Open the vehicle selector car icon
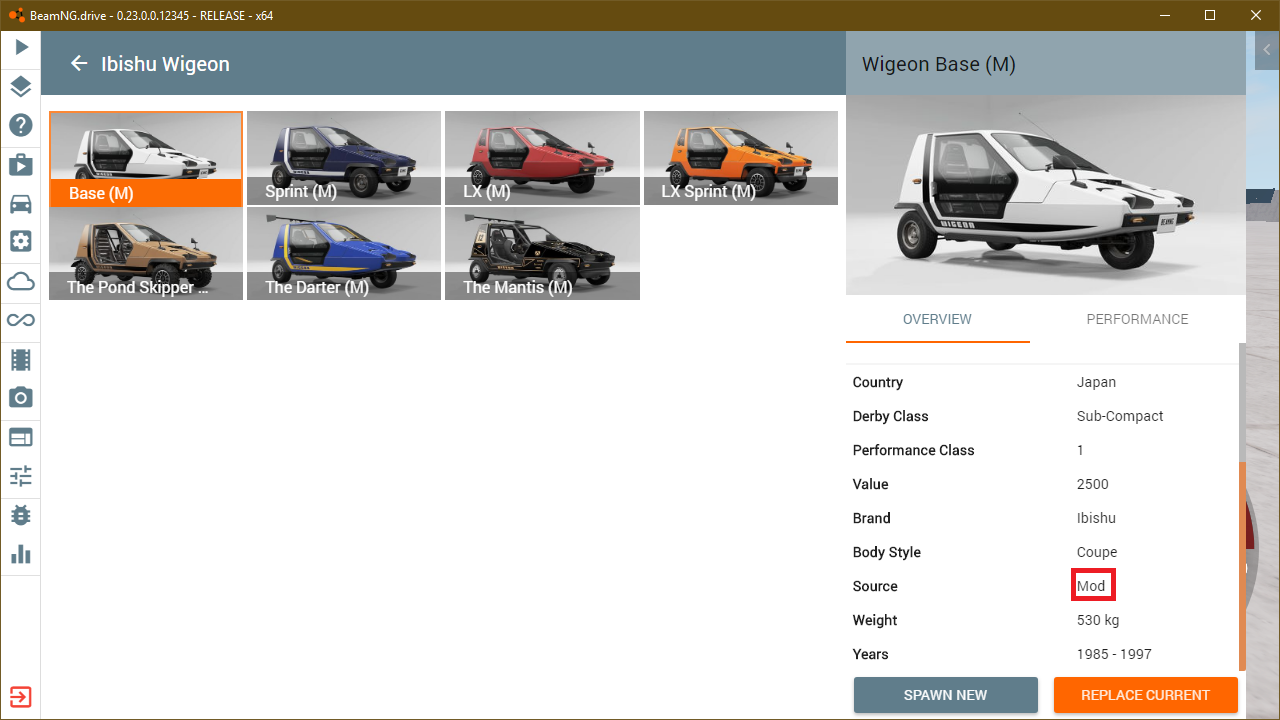 pyautogui.click(x=21, y=203)
